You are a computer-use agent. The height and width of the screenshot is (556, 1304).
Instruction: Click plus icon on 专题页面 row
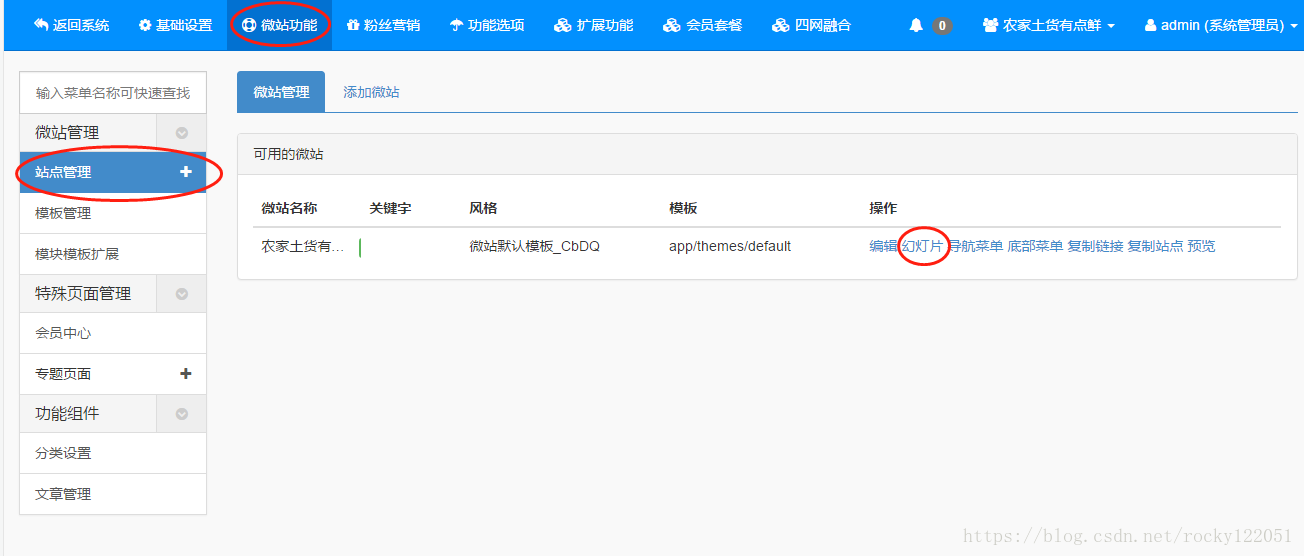tap(185, 373)
